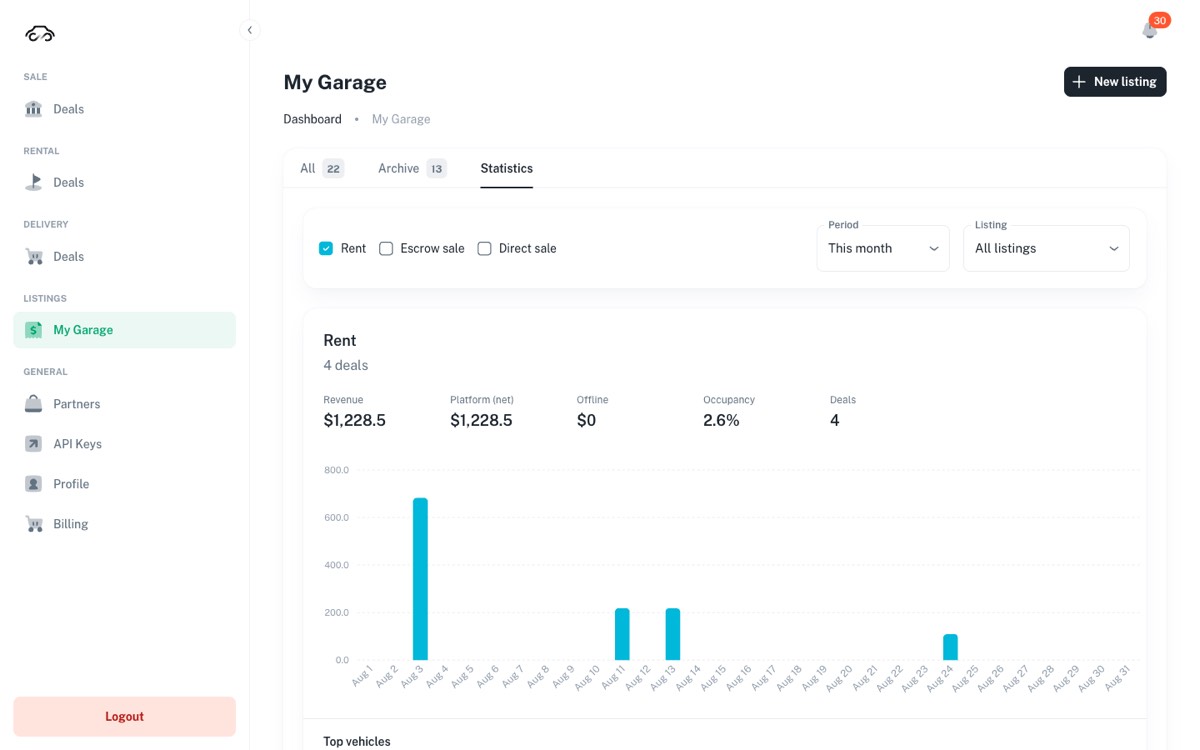Open the Profile menu item

click(125, 484)
